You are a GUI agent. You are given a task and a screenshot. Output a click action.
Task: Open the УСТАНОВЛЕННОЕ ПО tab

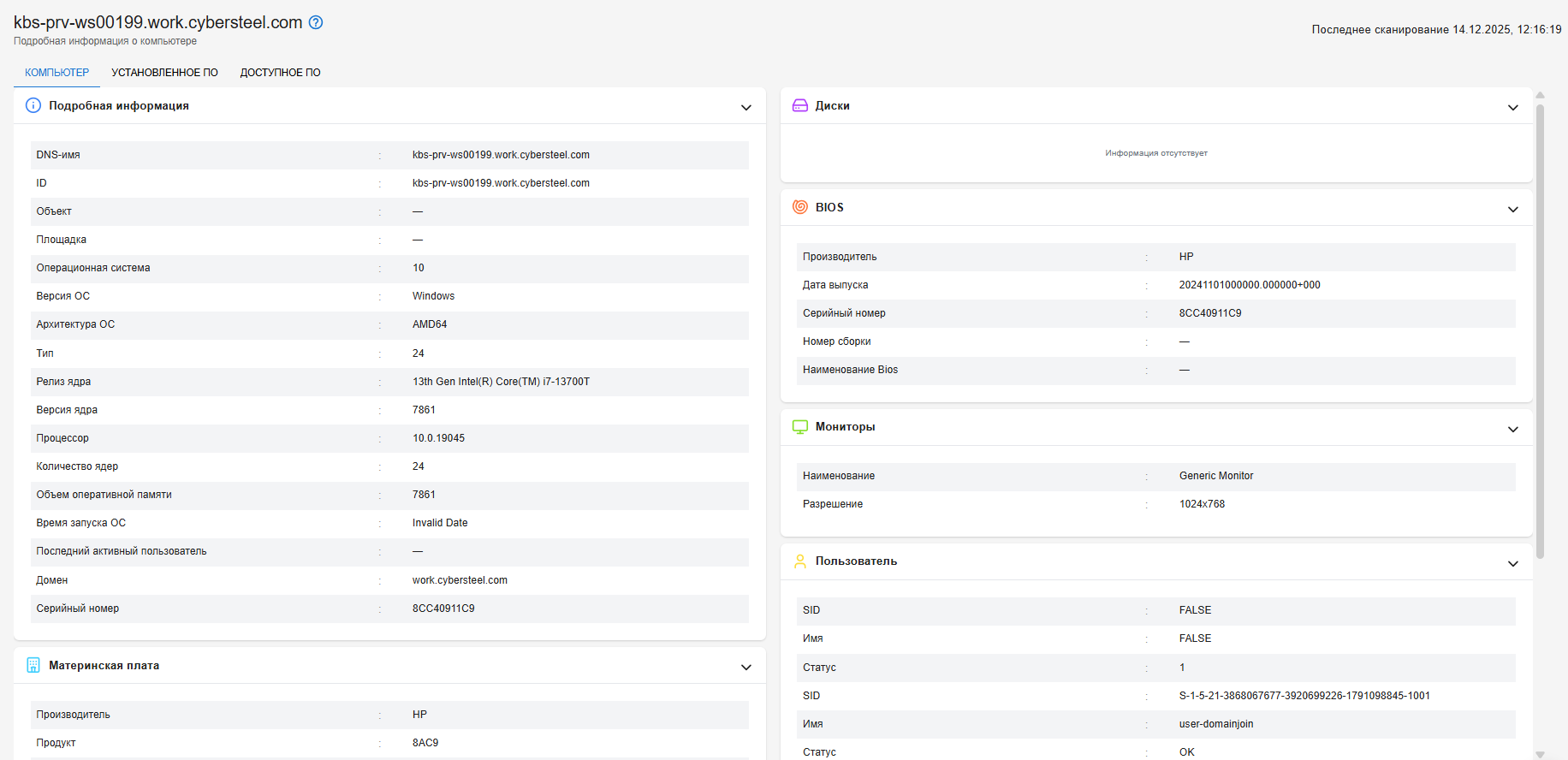click(164, 73)
